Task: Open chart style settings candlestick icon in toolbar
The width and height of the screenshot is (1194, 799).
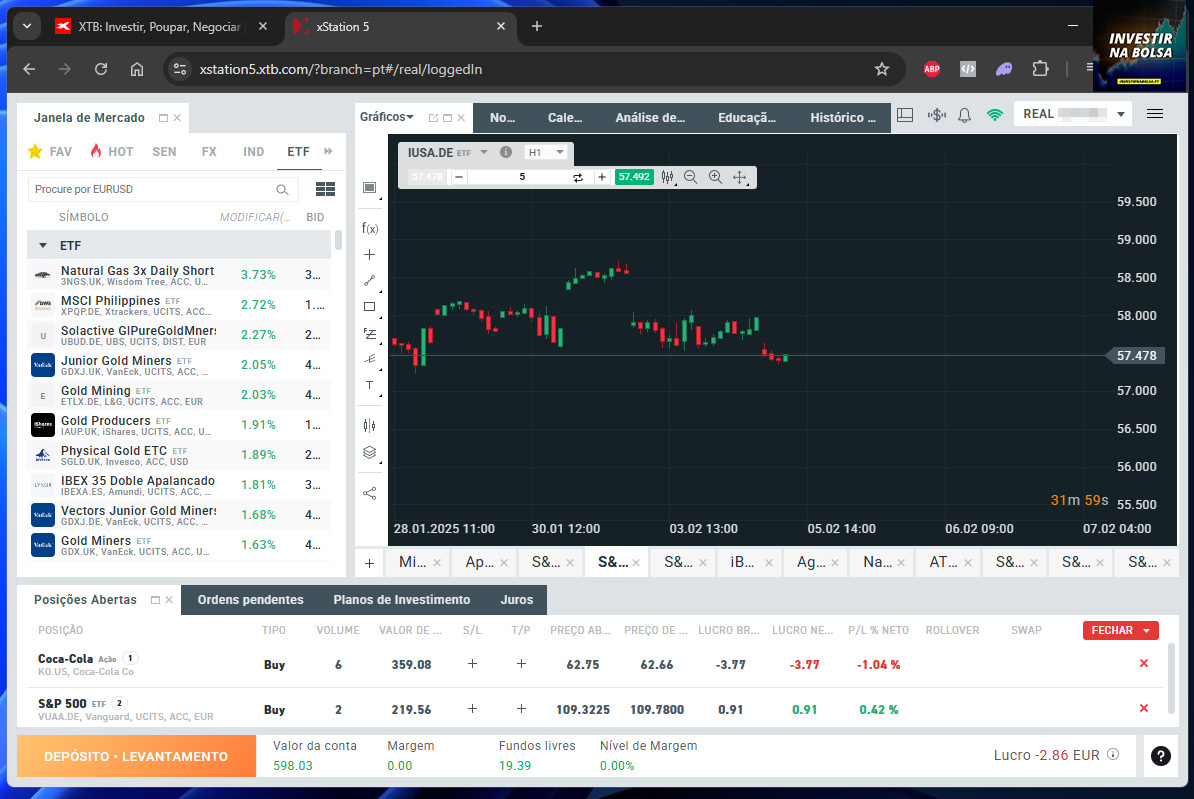Action: (x=667, y=177)
